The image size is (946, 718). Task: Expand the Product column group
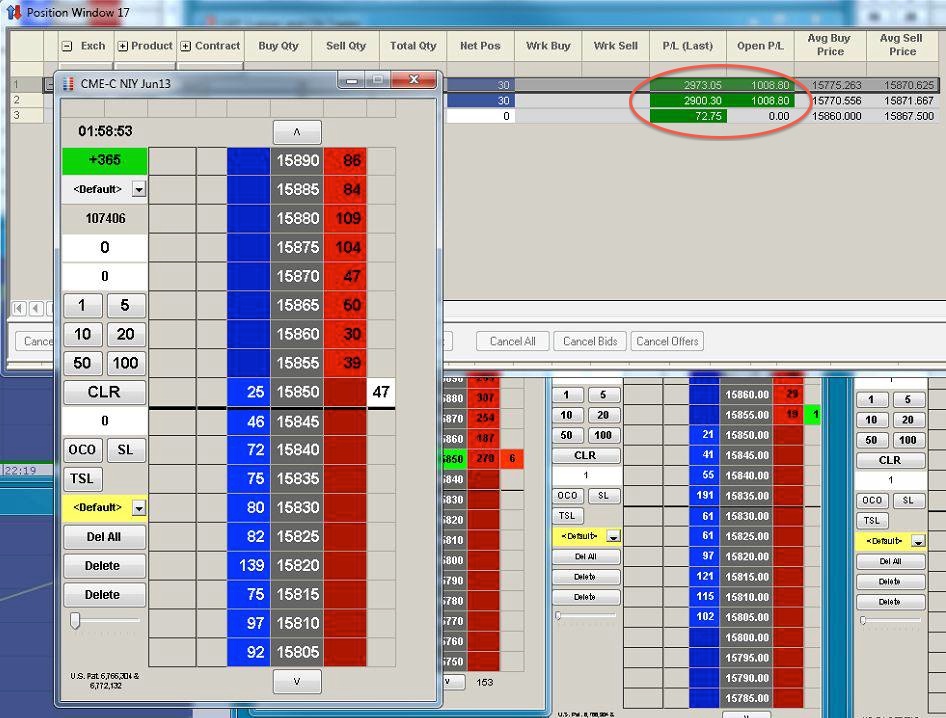click(123, 46)
